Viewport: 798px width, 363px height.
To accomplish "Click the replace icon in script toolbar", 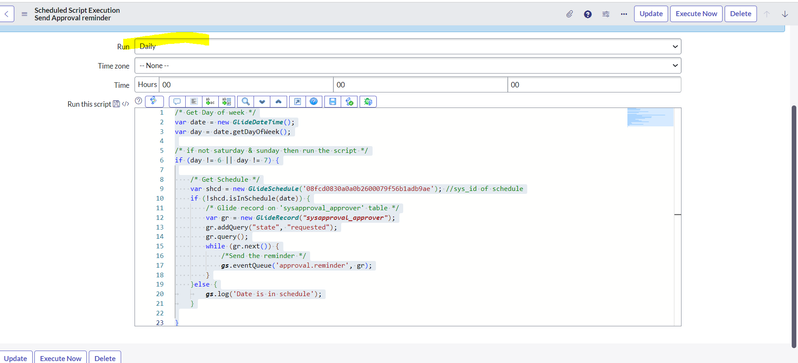I will 210,102.
